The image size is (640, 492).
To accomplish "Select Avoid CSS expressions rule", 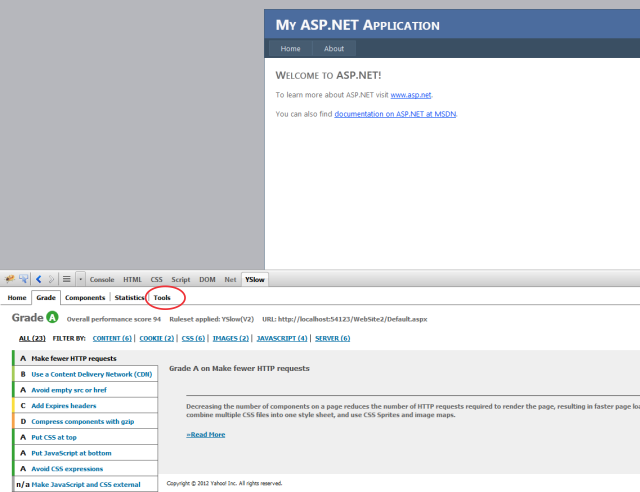I will coord(85,469).
